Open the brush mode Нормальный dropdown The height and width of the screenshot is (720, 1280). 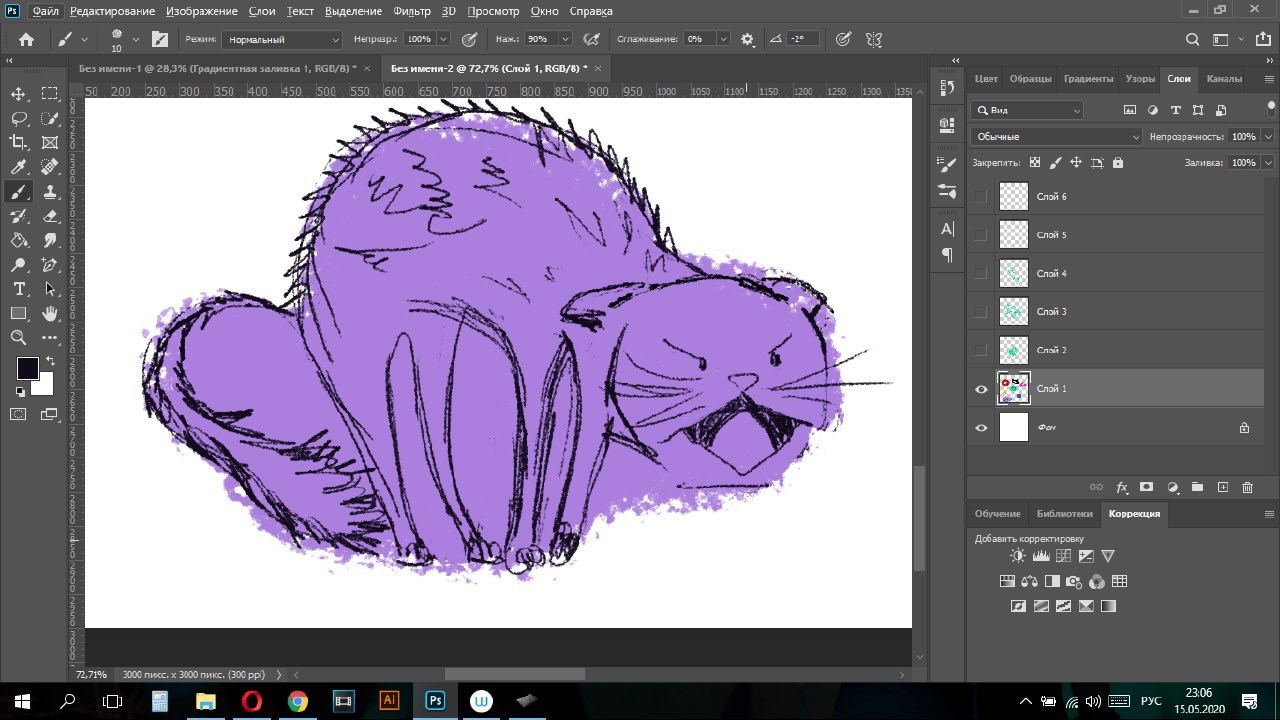(x=281, y=39)
